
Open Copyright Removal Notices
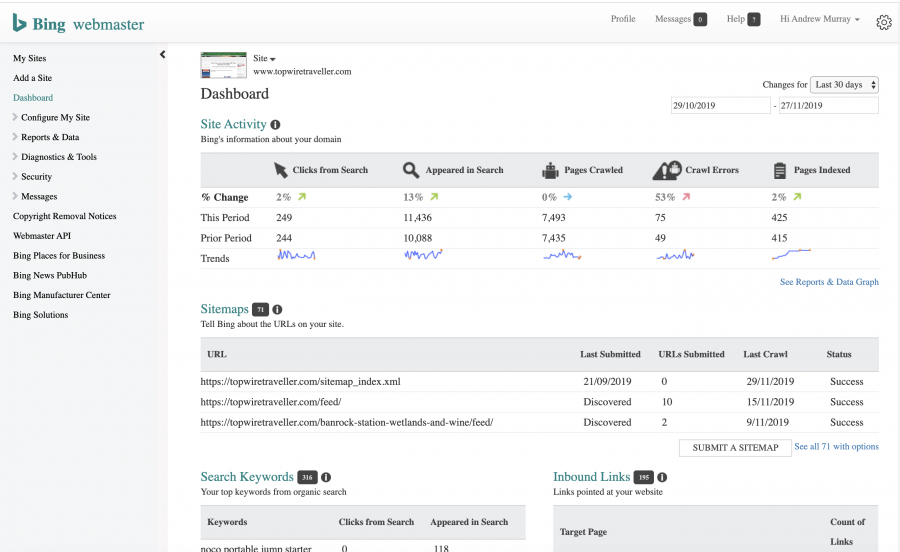point(64,216)
